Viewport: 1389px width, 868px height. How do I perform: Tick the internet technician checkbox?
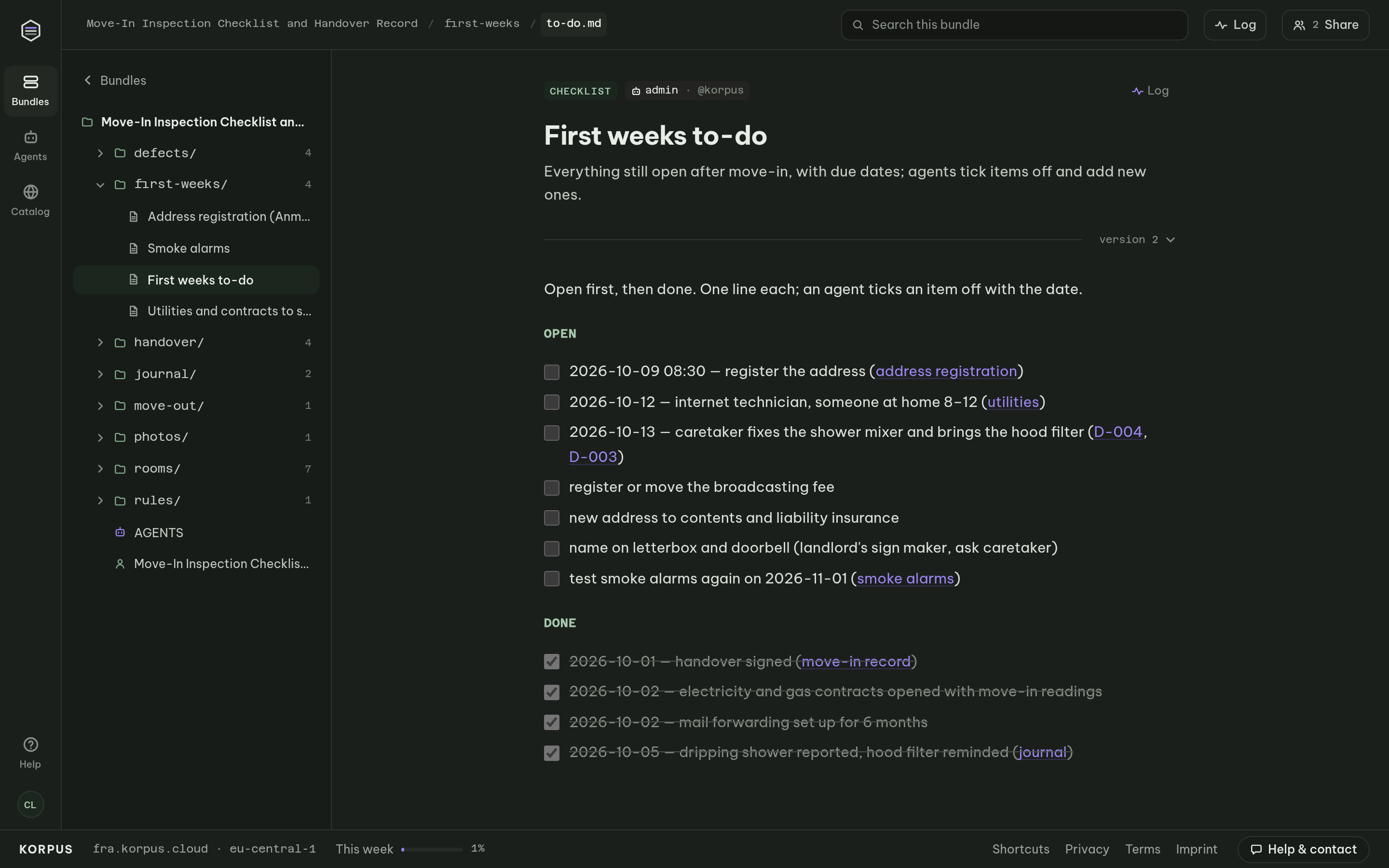552,403
